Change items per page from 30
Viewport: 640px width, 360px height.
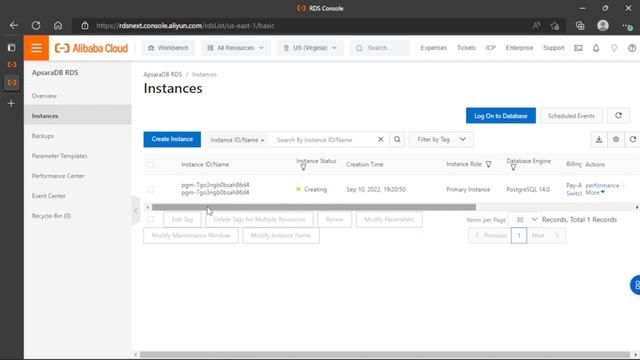click(x=525, y=220)
